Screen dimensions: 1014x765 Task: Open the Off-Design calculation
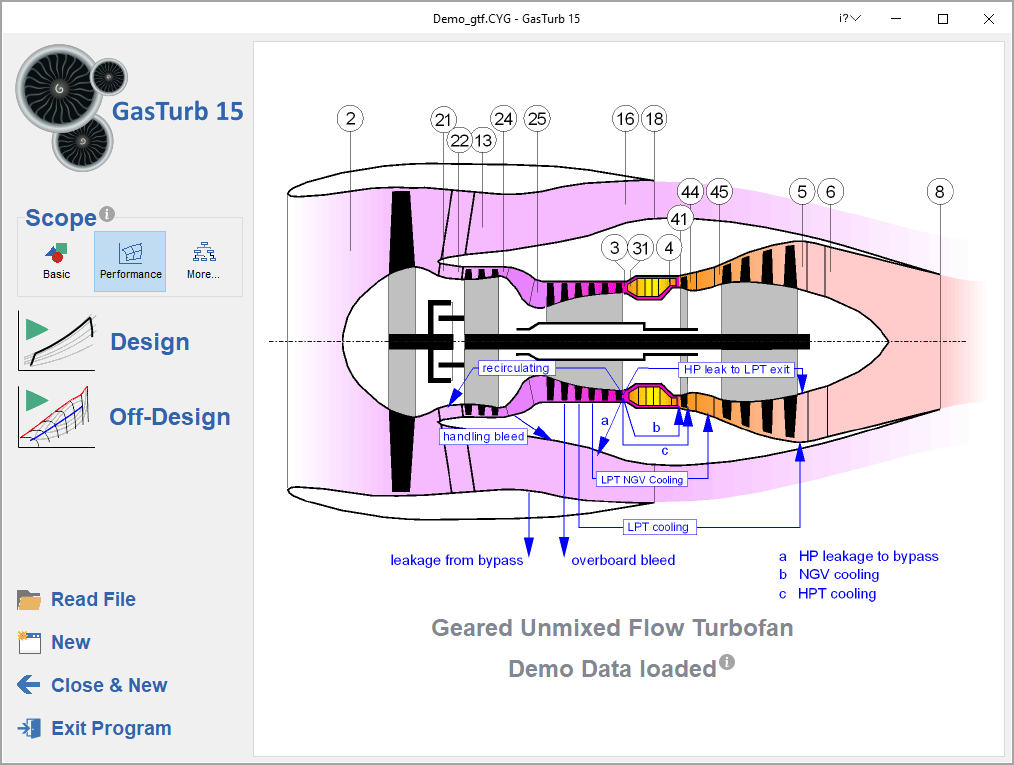point(170,417)
